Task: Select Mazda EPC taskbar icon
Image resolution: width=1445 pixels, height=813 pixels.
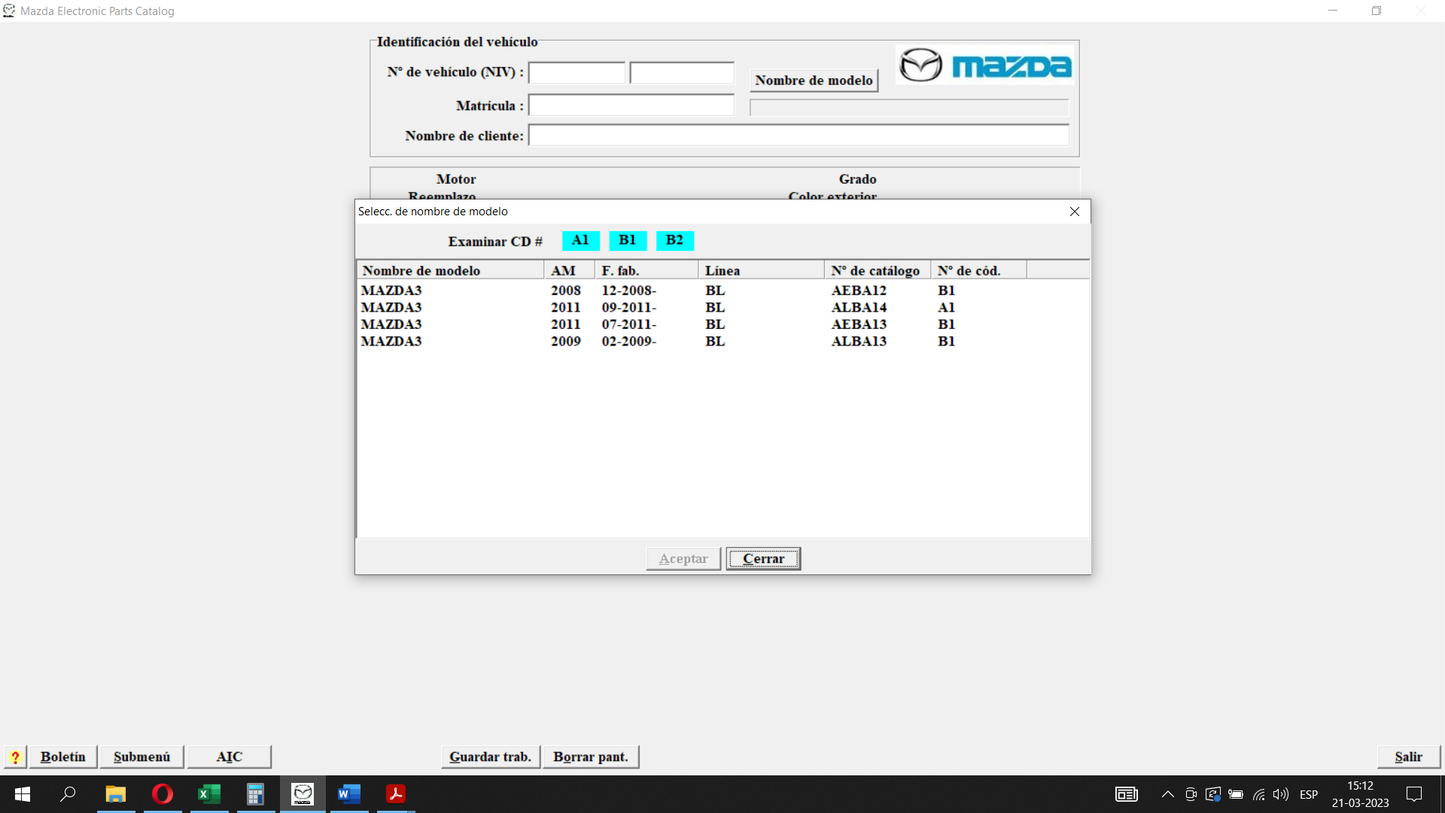Action: pyautogui.click(x=302, y=794)
